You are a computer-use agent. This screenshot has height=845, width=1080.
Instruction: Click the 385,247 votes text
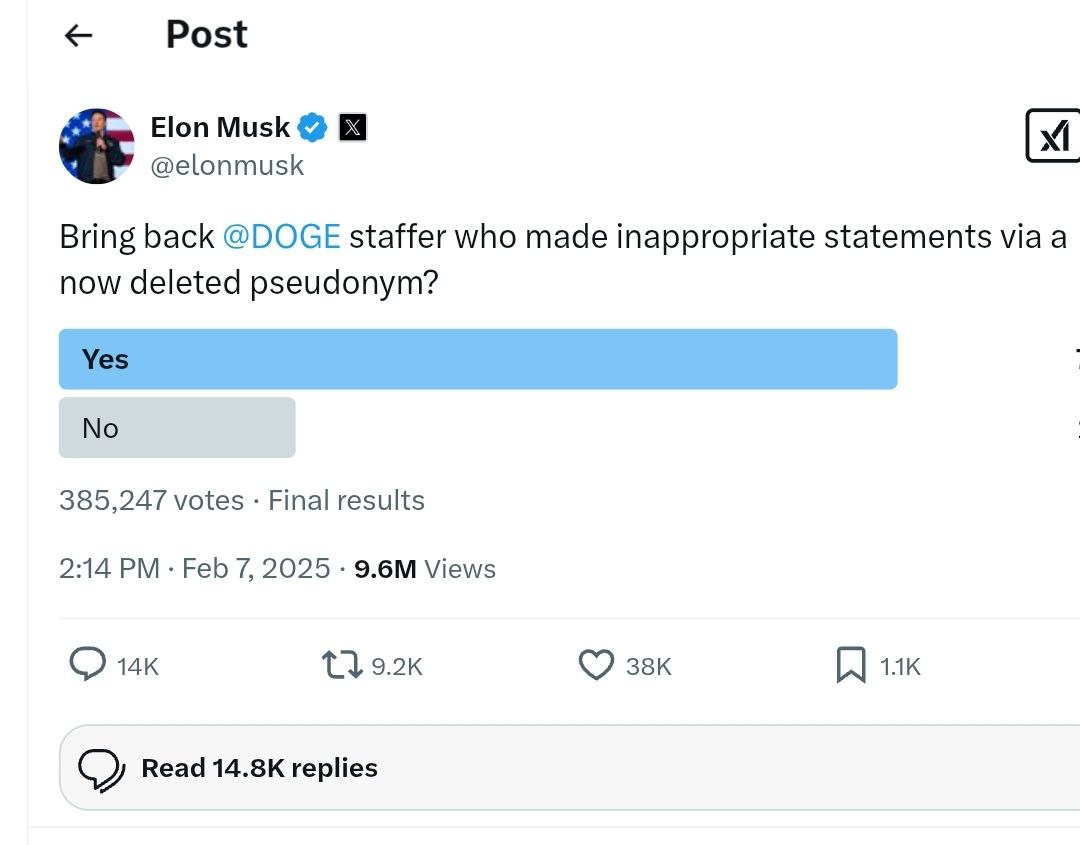point(152,501)
